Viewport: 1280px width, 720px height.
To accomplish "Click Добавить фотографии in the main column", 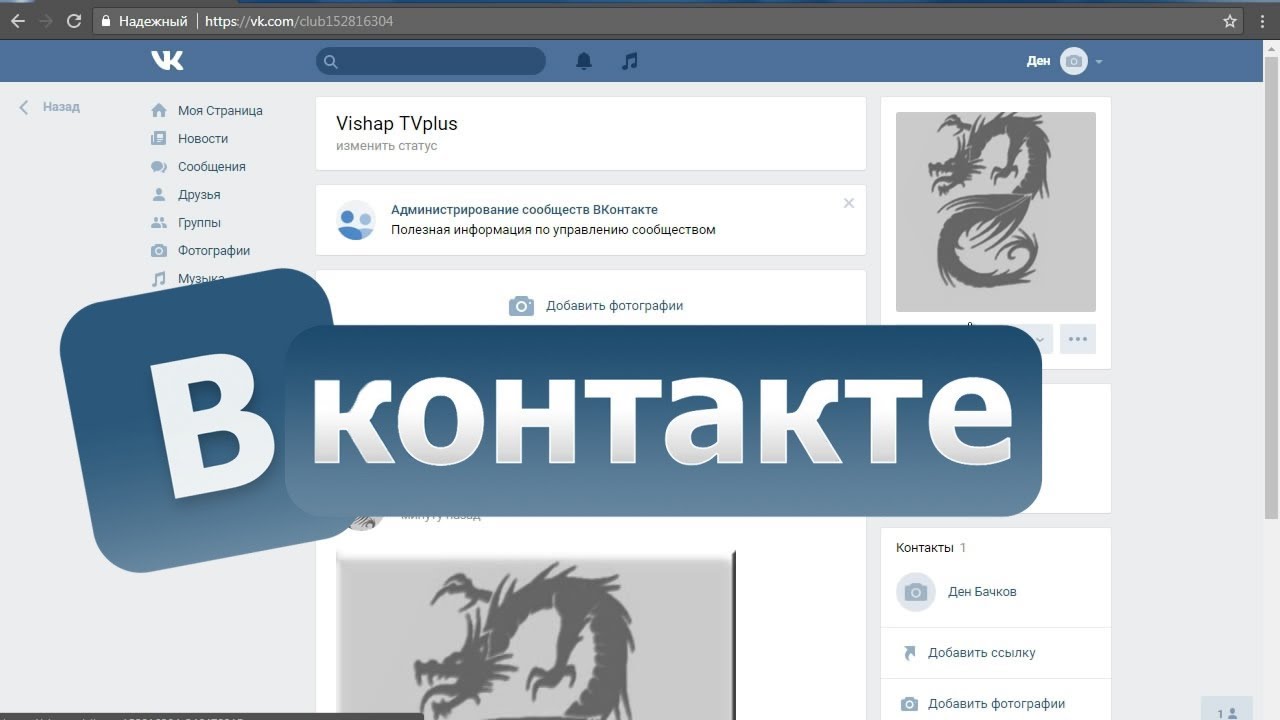I will click(596, 306).
